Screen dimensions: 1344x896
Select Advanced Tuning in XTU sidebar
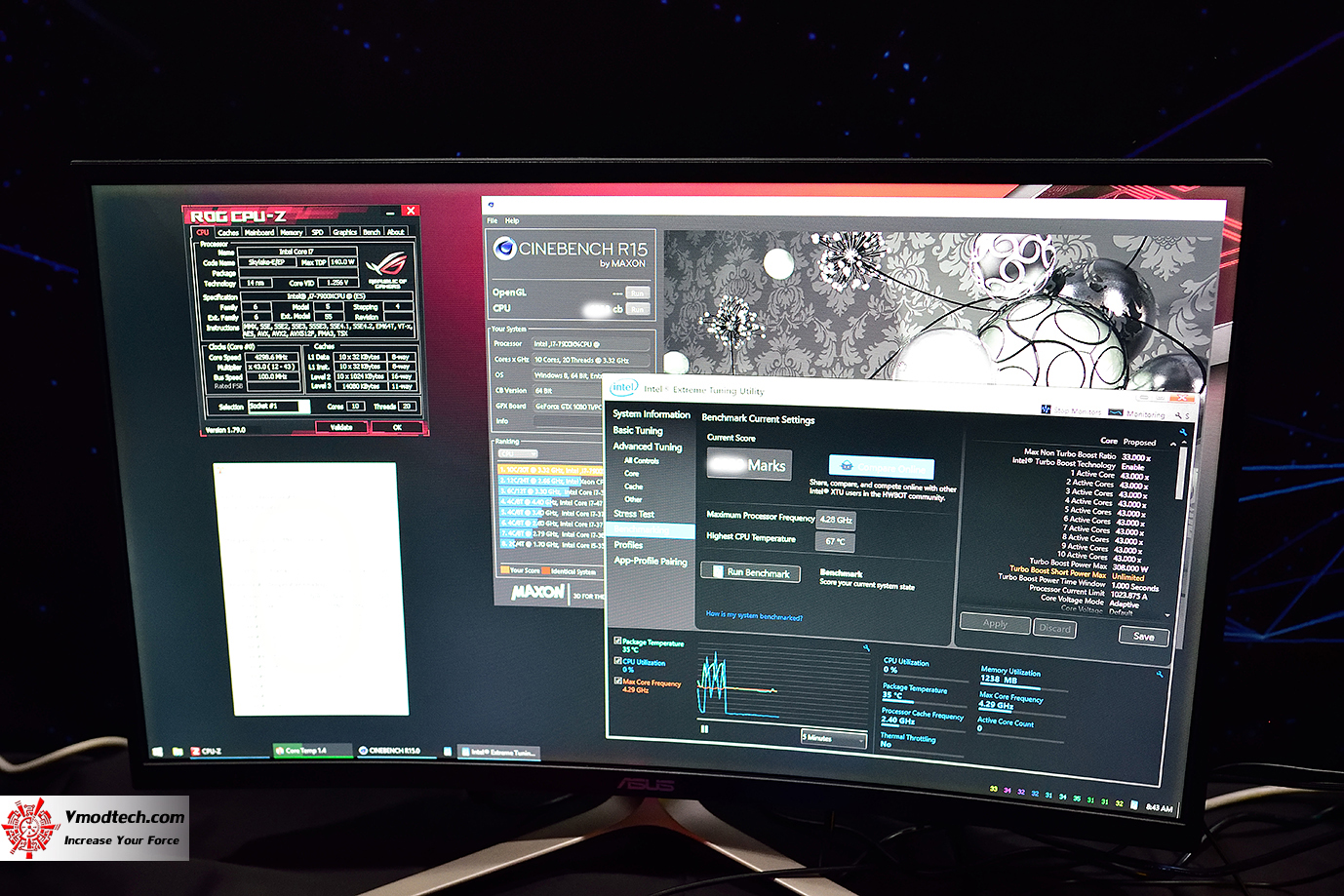647,447
